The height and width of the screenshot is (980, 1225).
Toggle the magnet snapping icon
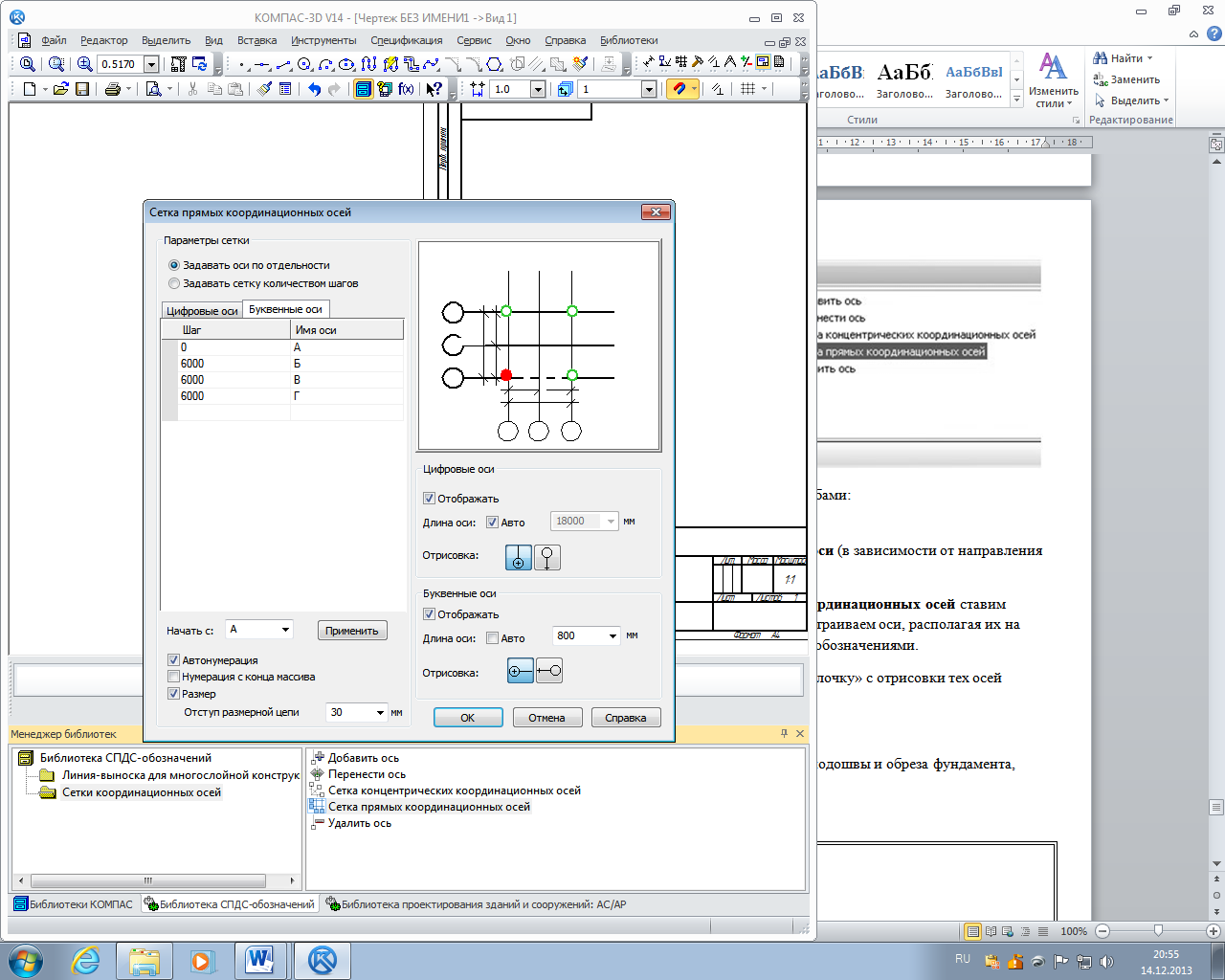679,89
